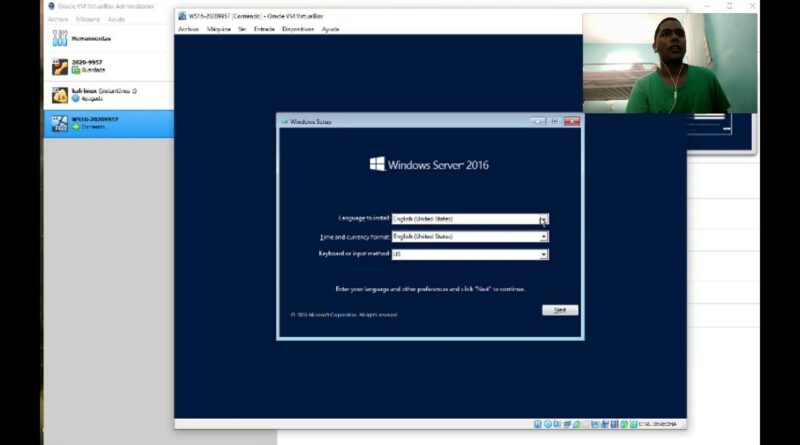The image size is (800, 445).
Task: Open the Herramientas tools icon in VirtualBox Manager
Action: pos(60,38)
